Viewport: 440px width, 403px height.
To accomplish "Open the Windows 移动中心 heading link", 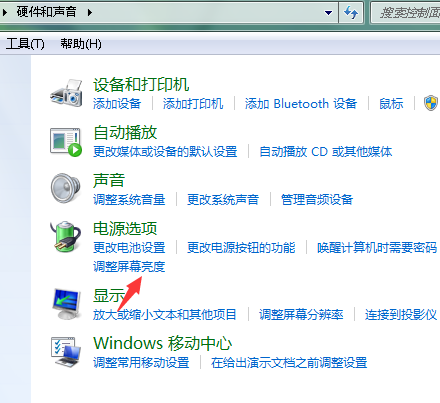I will point(163,343).
